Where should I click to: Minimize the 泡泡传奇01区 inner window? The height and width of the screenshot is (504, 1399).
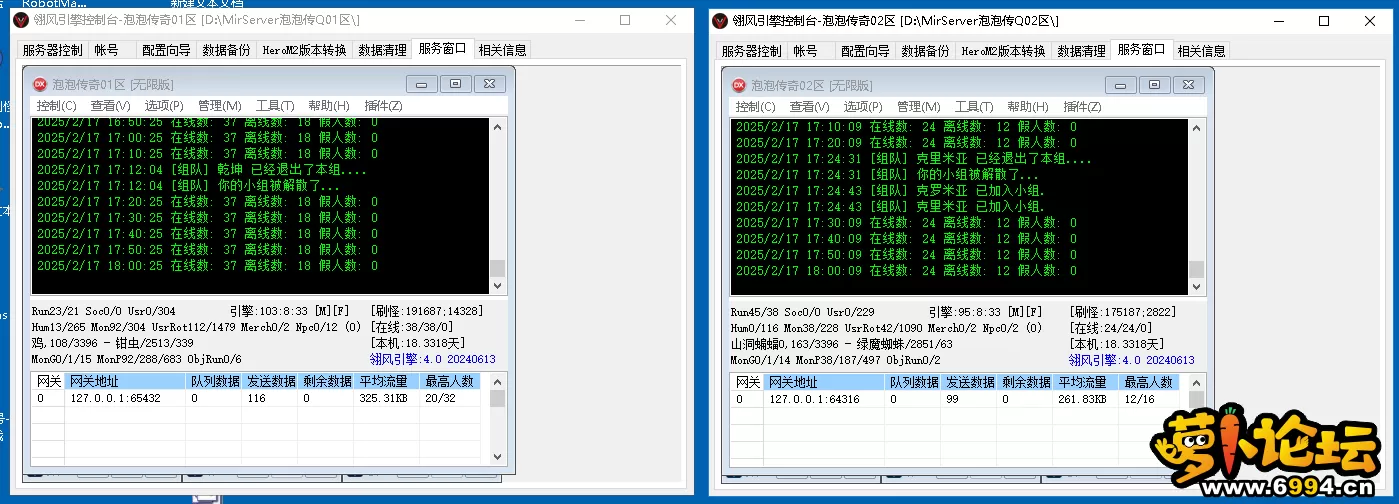click(421, 85)
